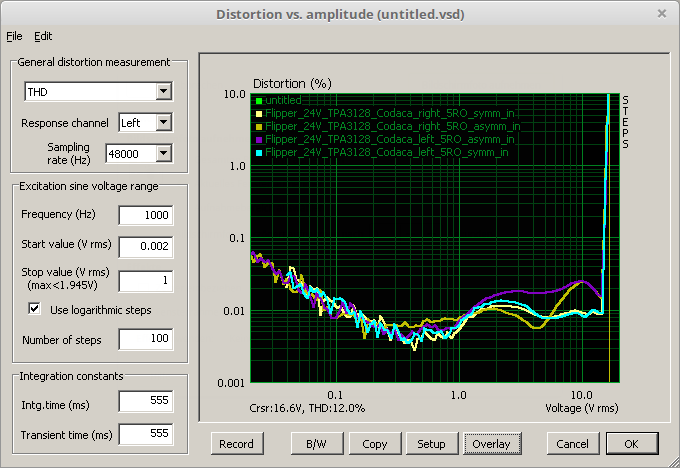Click the Frequency (Hz) input field
The image size is (680, 468).
click(145, 215)
